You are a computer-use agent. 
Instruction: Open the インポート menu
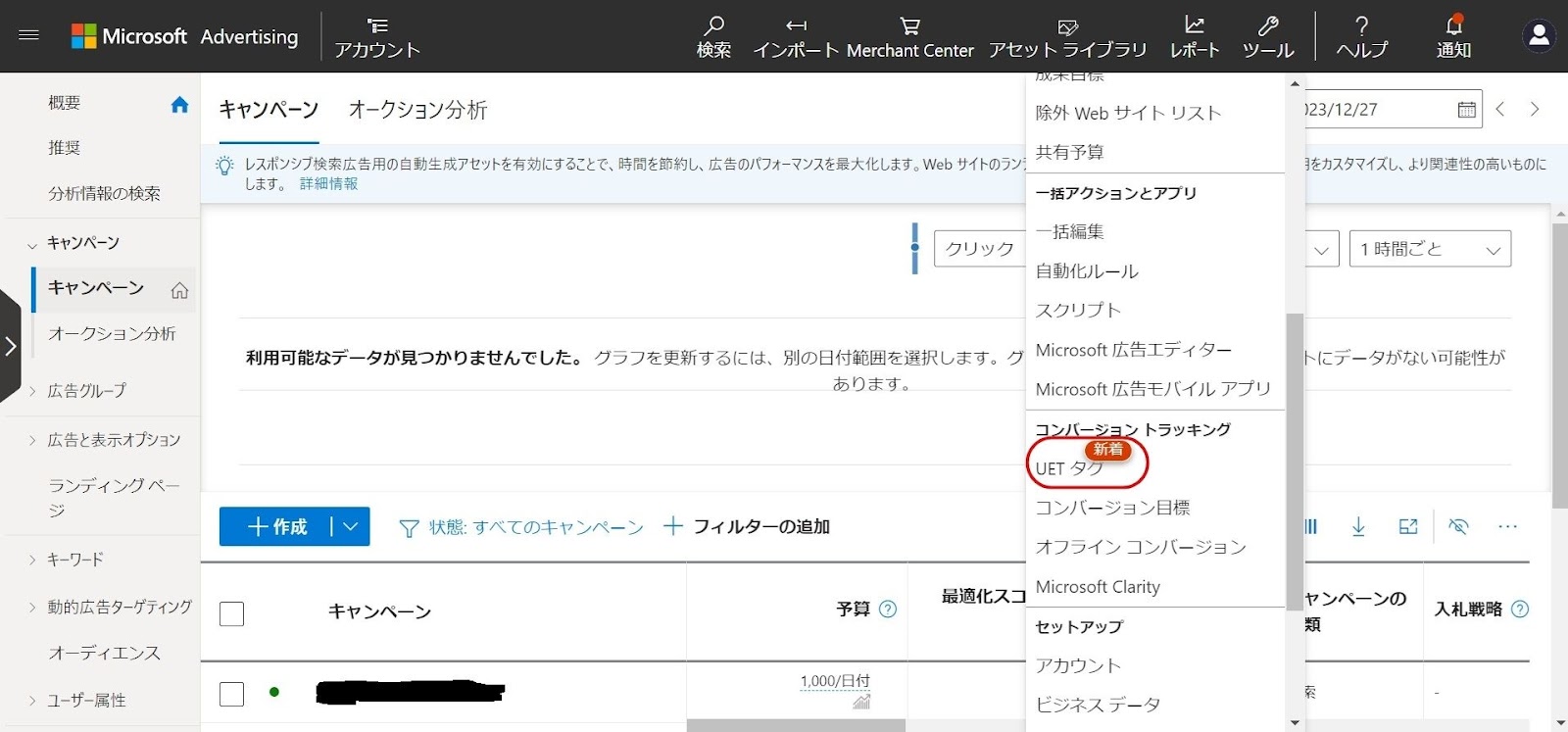pos(796,37)
